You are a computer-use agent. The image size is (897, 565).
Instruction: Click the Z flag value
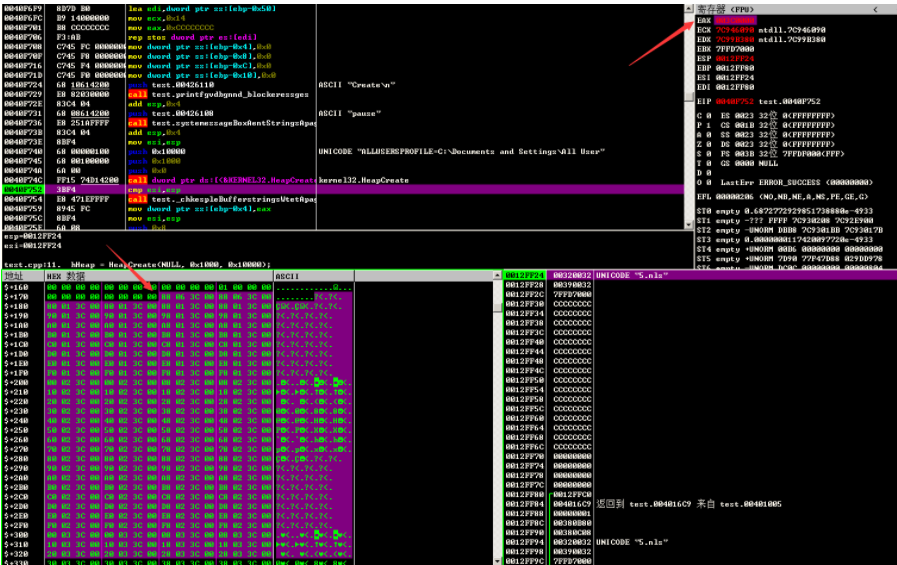pos(709,144)
